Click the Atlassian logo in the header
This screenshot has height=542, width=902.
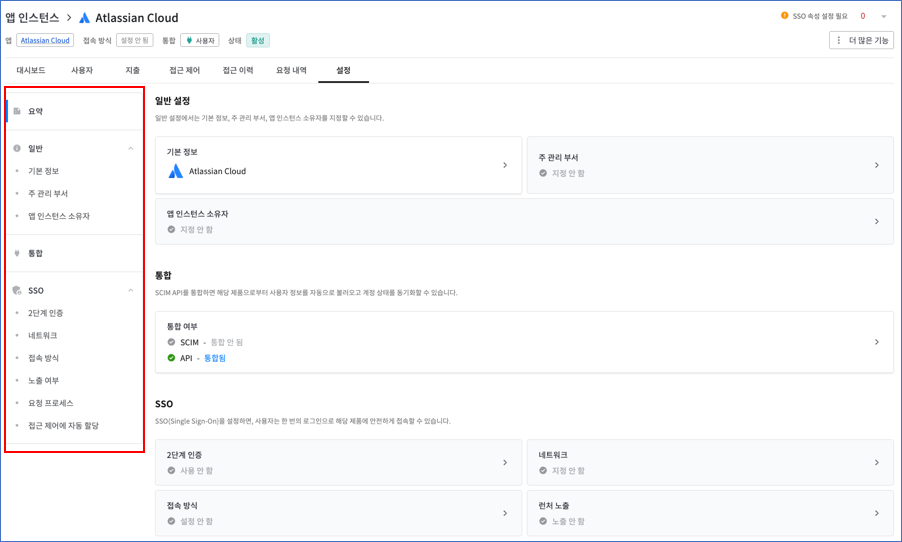point(84,18)
